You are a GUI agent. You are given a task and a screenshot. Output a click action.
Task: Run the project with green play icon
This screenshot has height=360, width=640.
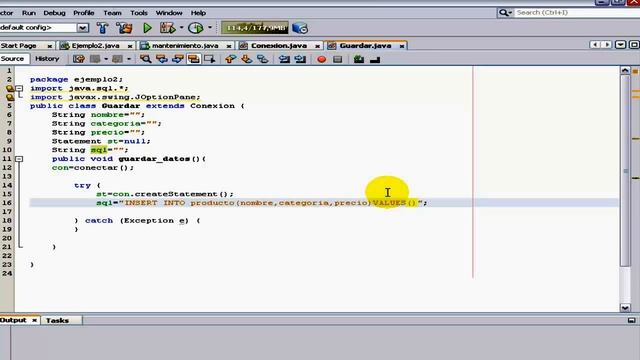click(x=147, y=28)
